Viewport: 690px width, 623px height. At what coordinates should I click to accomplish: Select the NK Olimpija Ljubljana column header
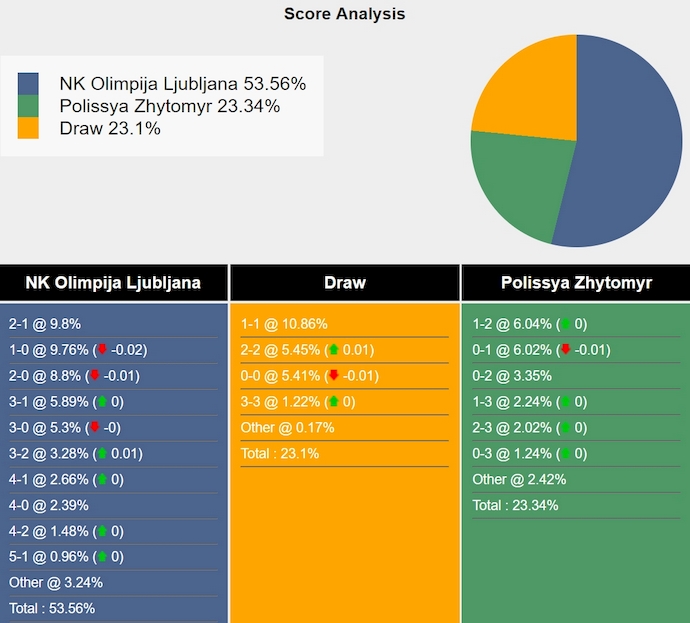coord(113,283)
